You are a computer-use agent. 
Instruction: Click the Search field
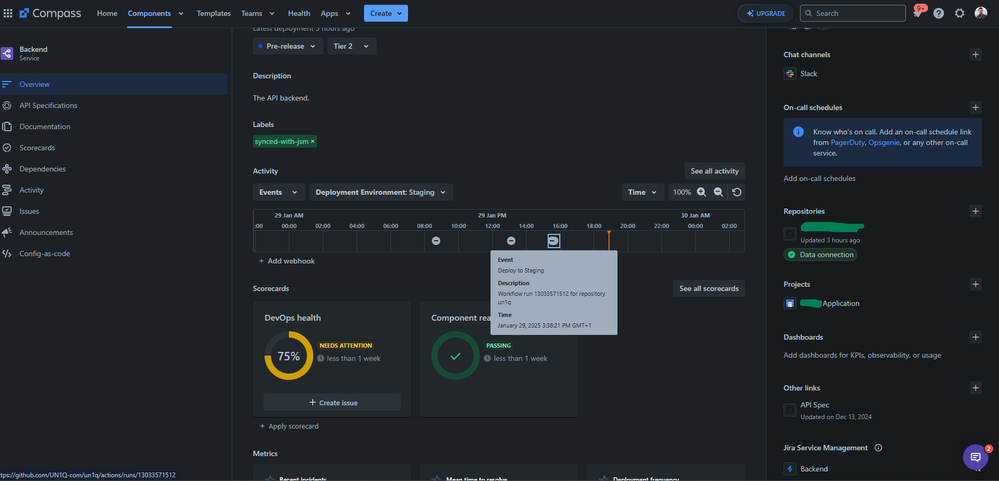pos(852,13)
